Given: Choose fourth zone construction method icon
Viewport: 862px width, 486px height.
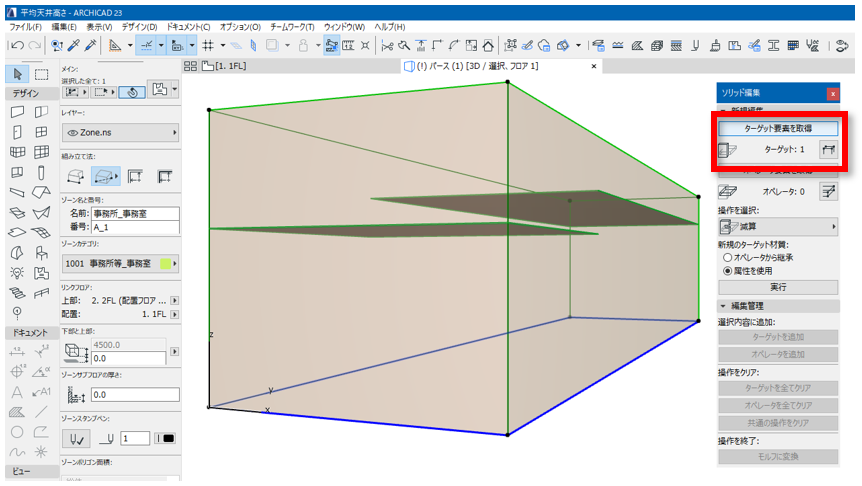Looking at the screenshot, I should coord(164,176).
